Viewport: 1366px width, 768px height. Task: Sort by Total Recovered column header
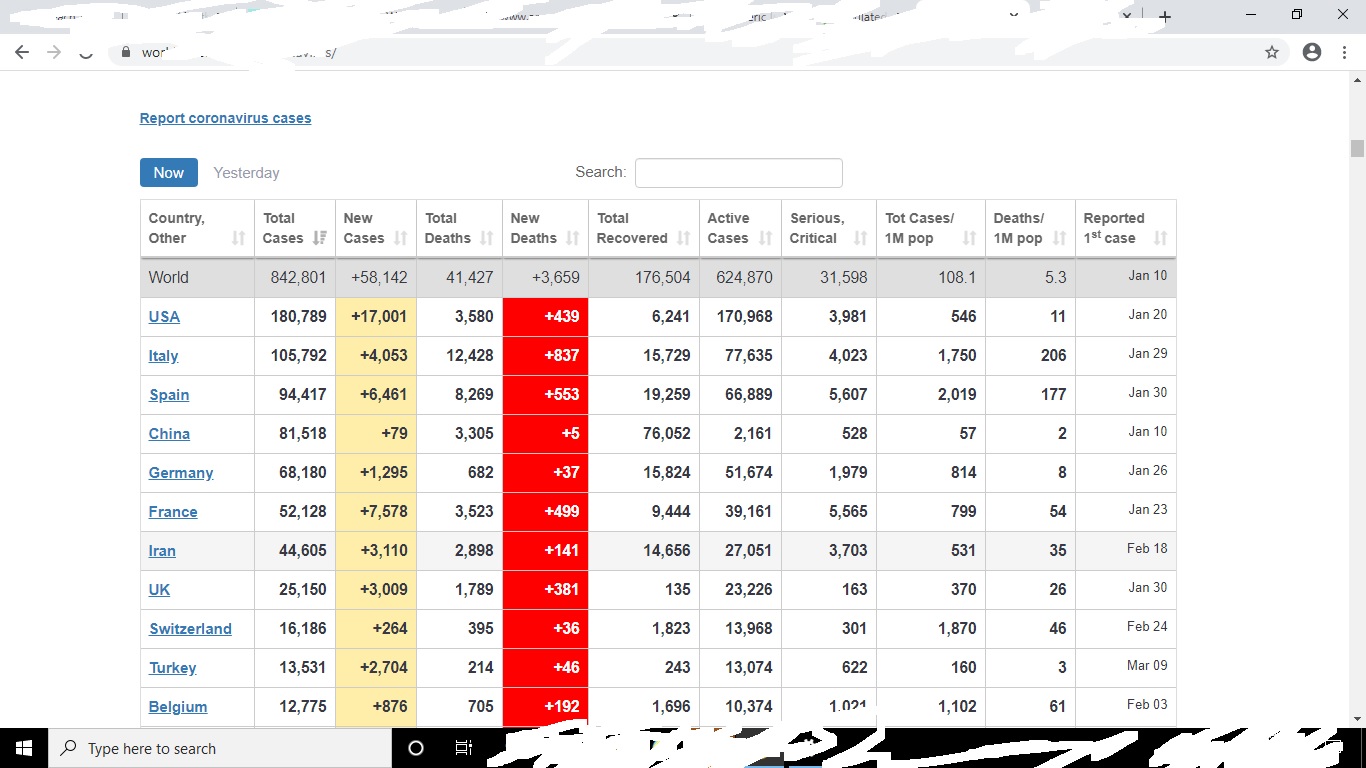(x=643, y=228)
